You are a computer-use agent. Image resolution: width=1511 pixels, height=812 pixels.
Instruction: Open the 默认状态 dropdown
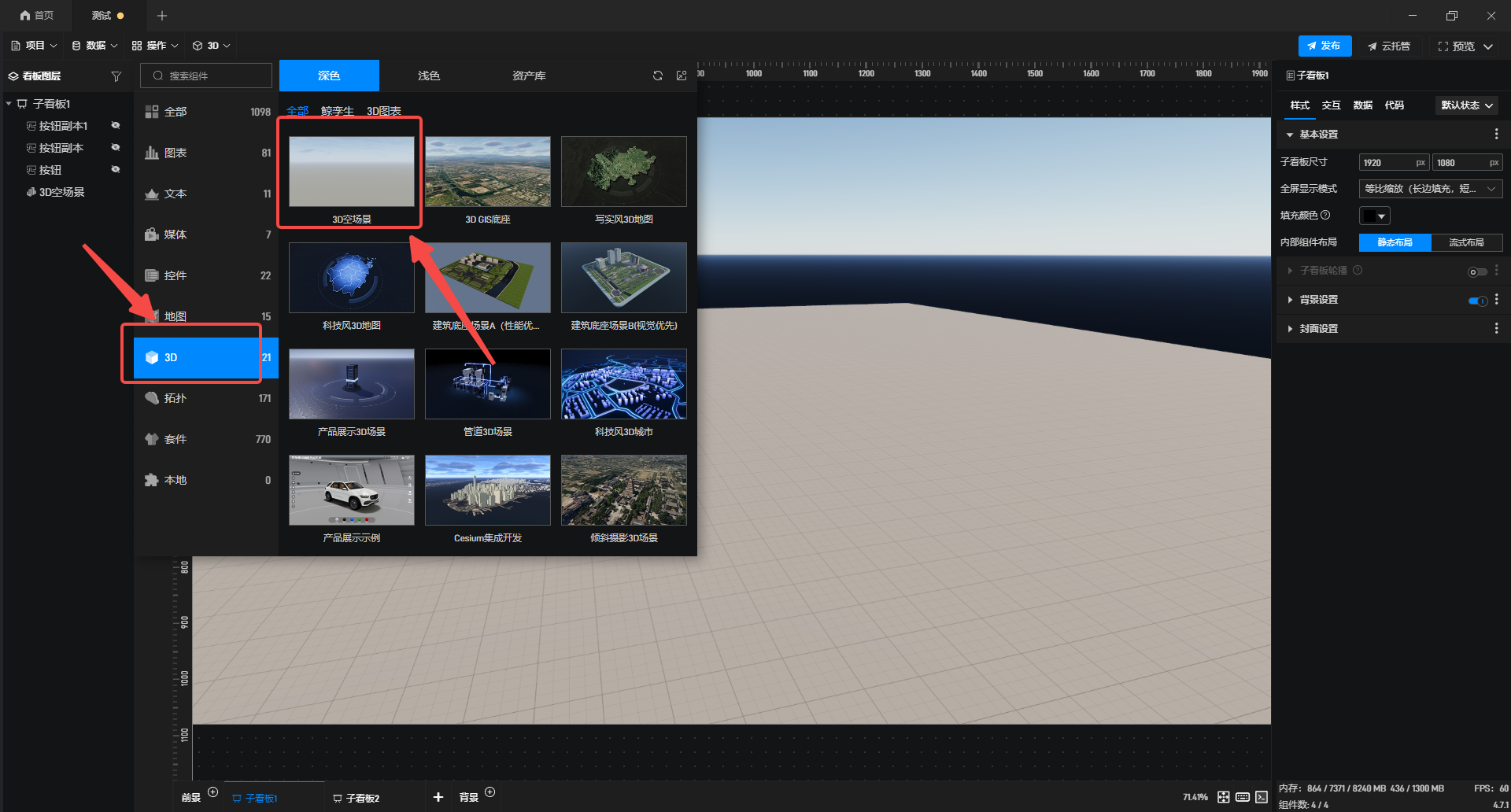pyautogui.click(x=1466, y=105)
